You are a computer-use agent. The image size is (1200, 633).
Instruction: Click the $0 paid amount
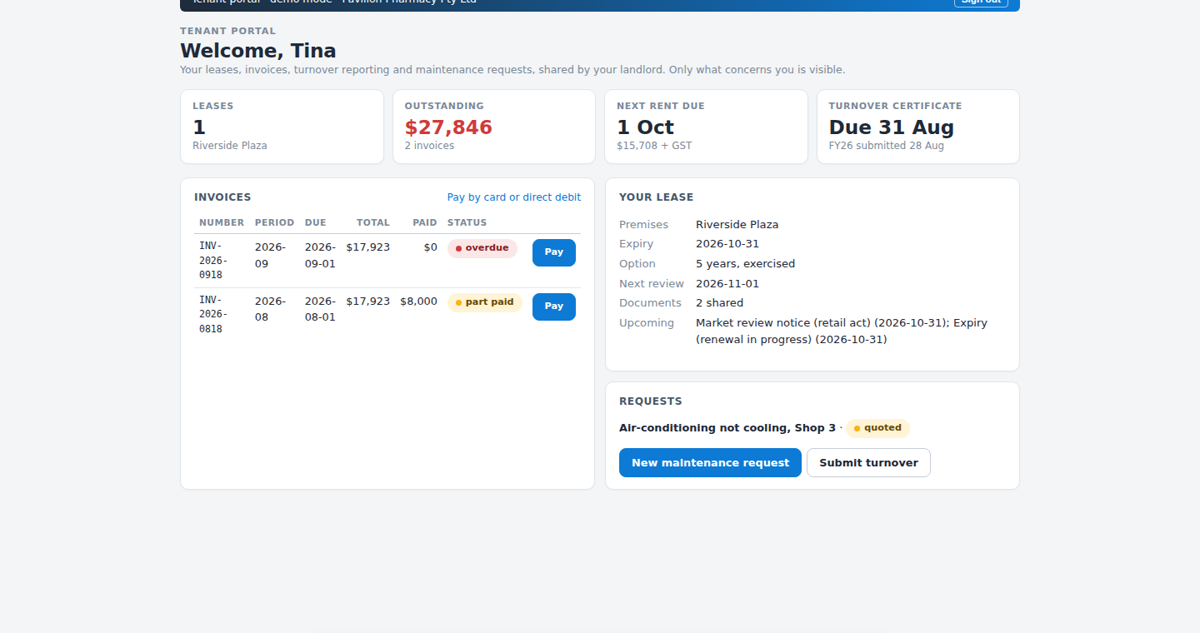(x=430, y=247)
